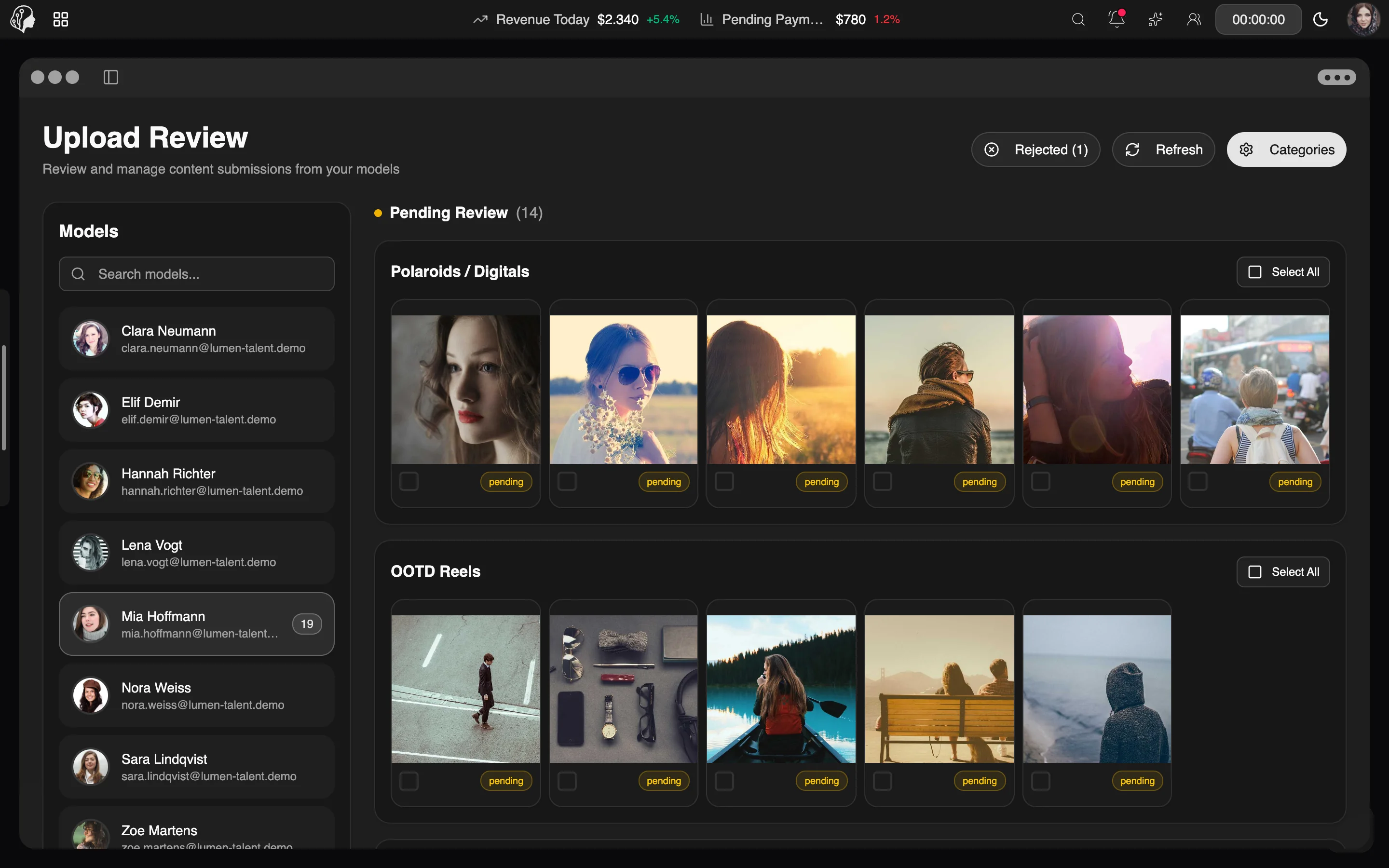Check the hooded figure reel checkbox

[x=1041, y=781]
